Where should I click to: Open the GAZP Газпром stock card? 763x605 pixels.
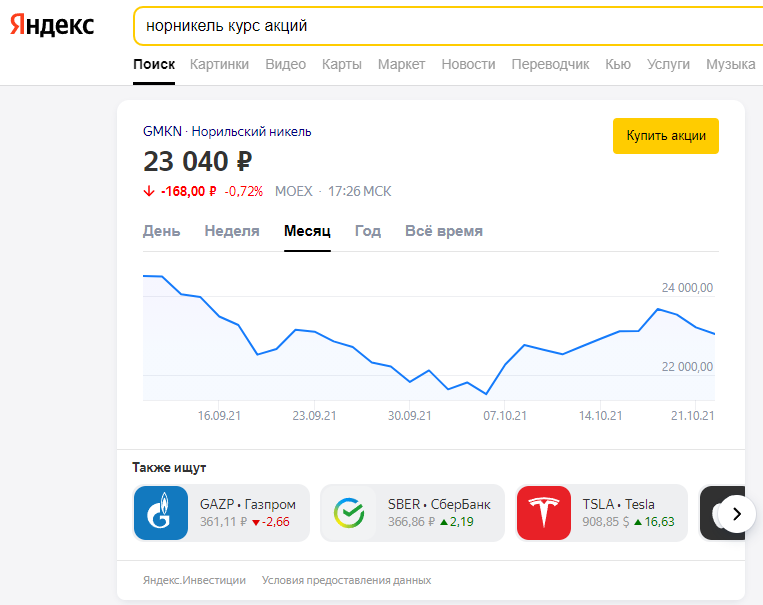click(x=221, y=513)
